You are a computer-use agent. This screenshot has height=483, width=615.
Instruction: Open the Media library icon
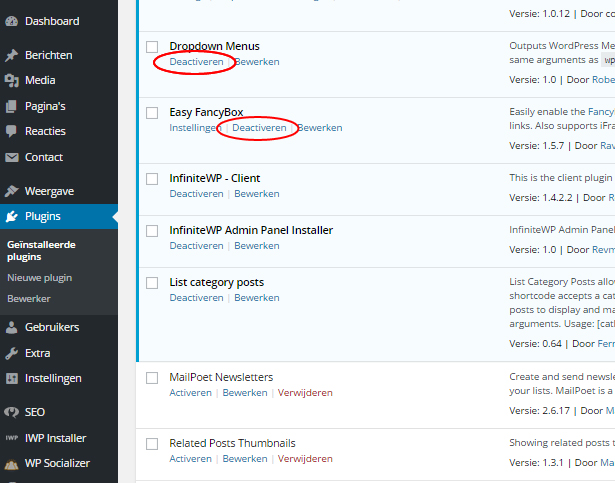point(12,80)
